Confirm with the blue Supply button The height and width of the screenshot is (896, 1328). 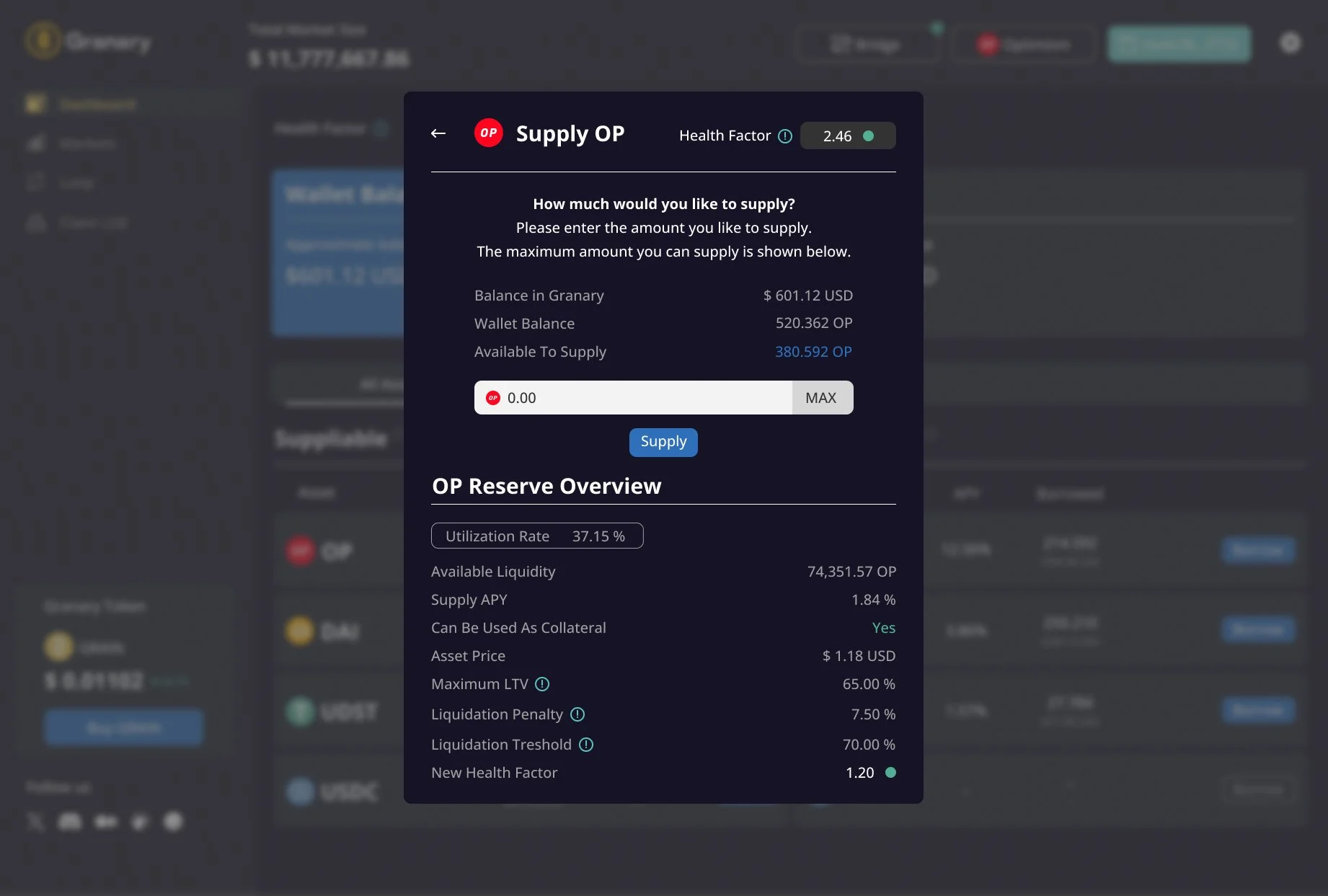point(663,442)
